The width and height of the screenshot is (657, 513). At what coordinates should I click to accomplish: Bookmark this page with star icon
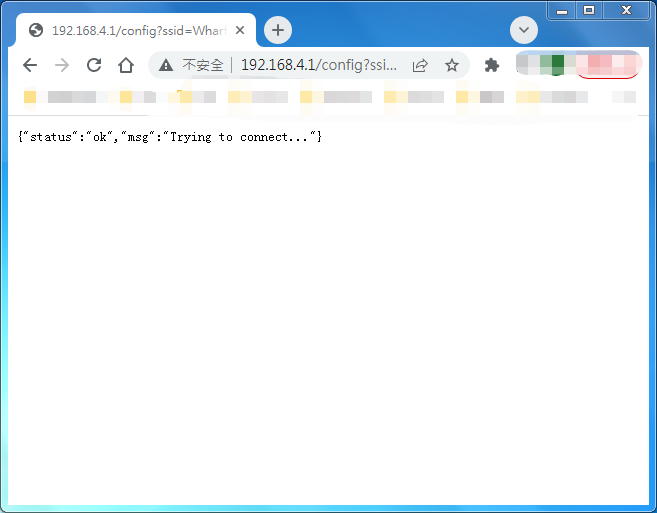452,65
